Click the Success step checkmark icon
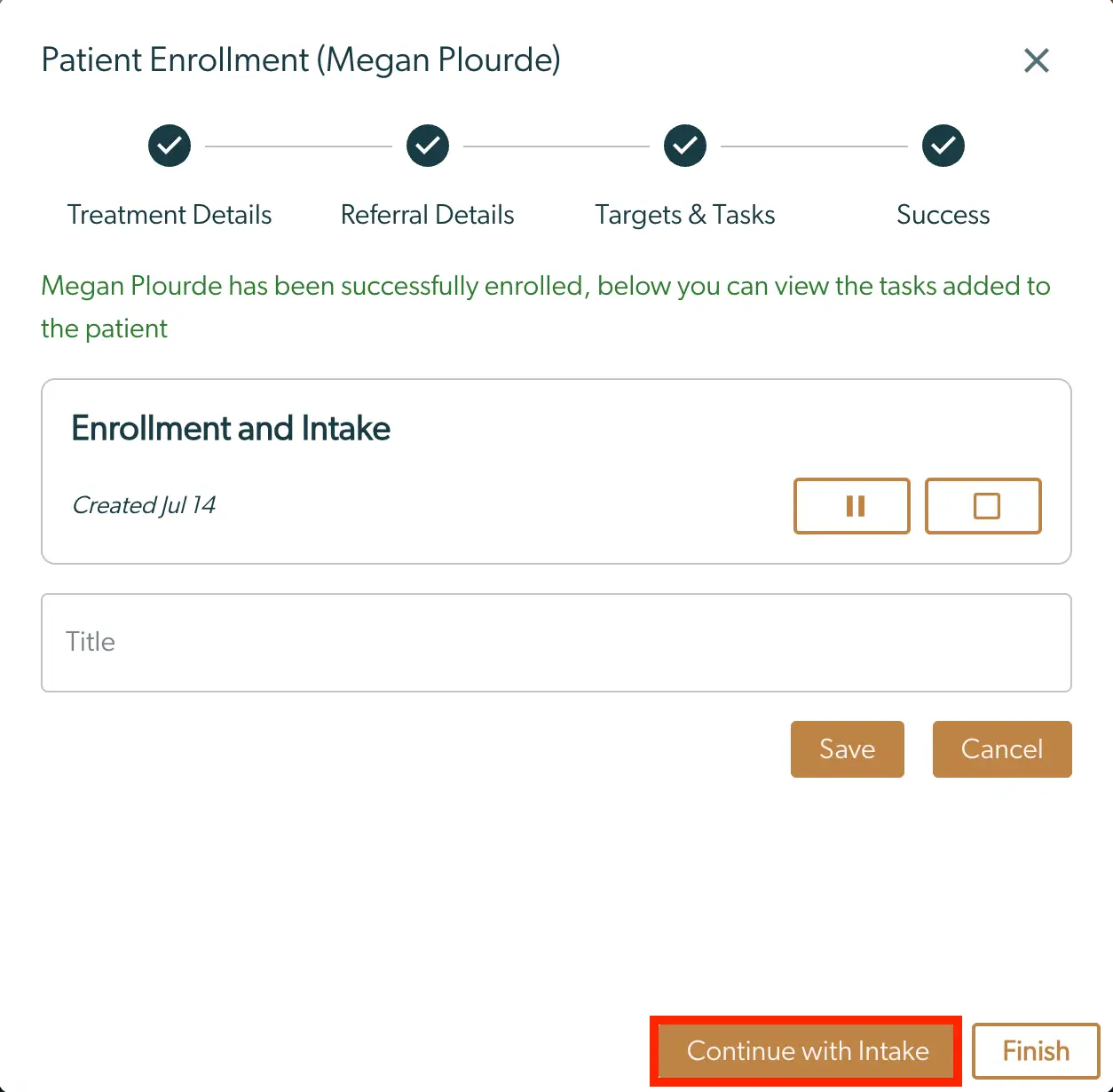This screenshot has width=1113, height=1092. [x=943, y=146]
